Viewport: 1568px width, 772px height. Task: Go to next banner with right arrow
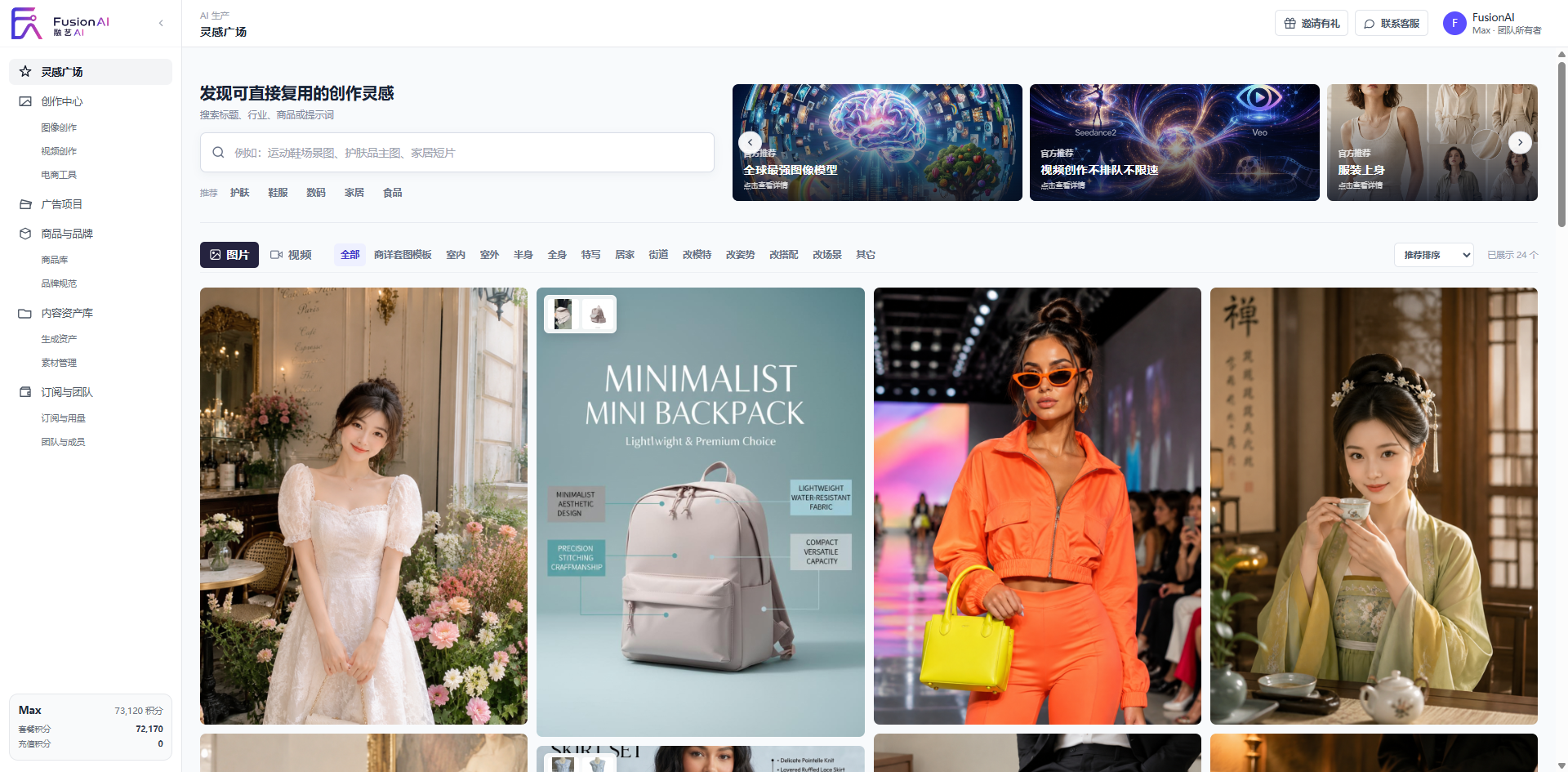coord(1520,142)
